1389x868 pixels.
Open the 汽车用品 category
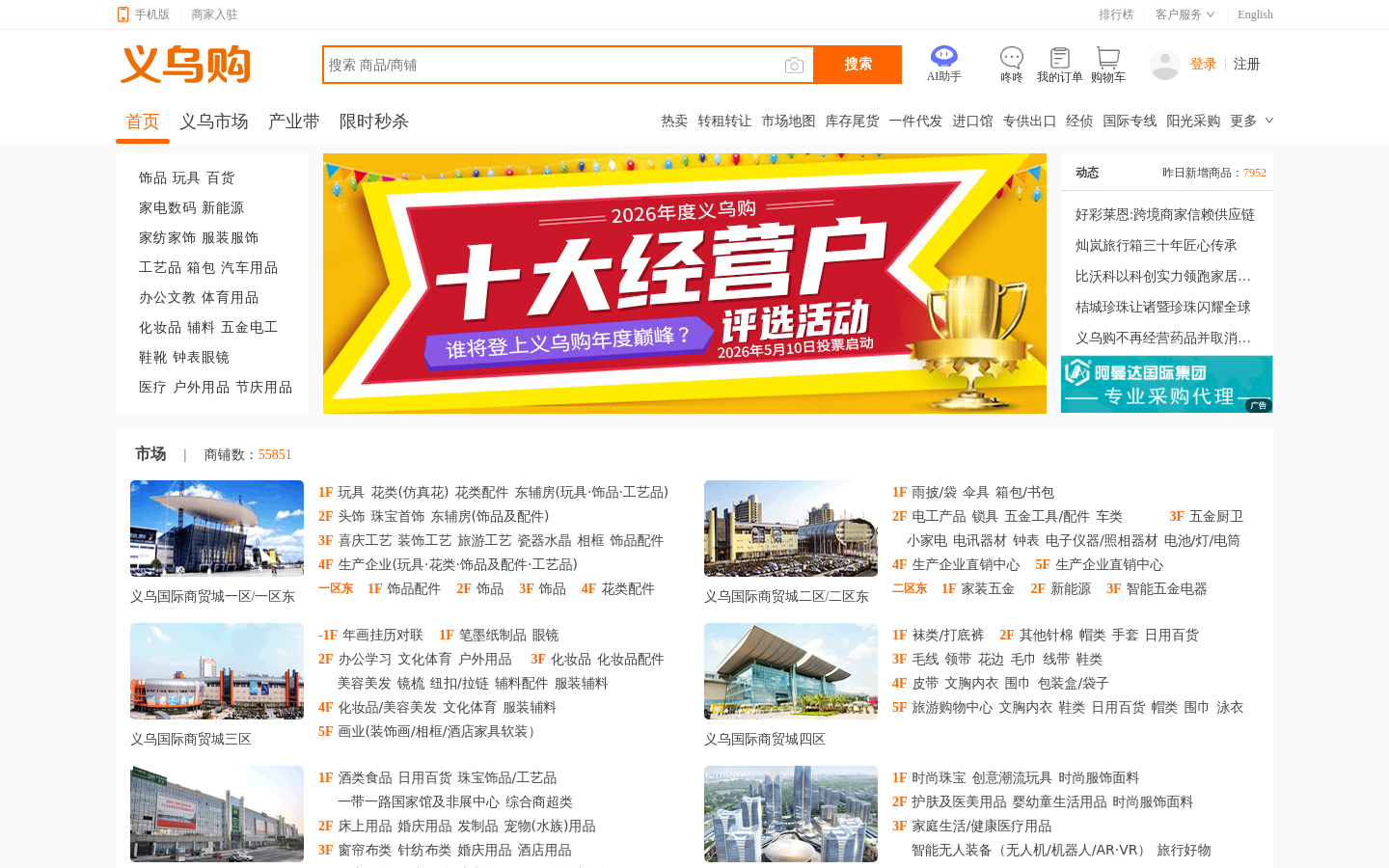(x=249, y=267)
